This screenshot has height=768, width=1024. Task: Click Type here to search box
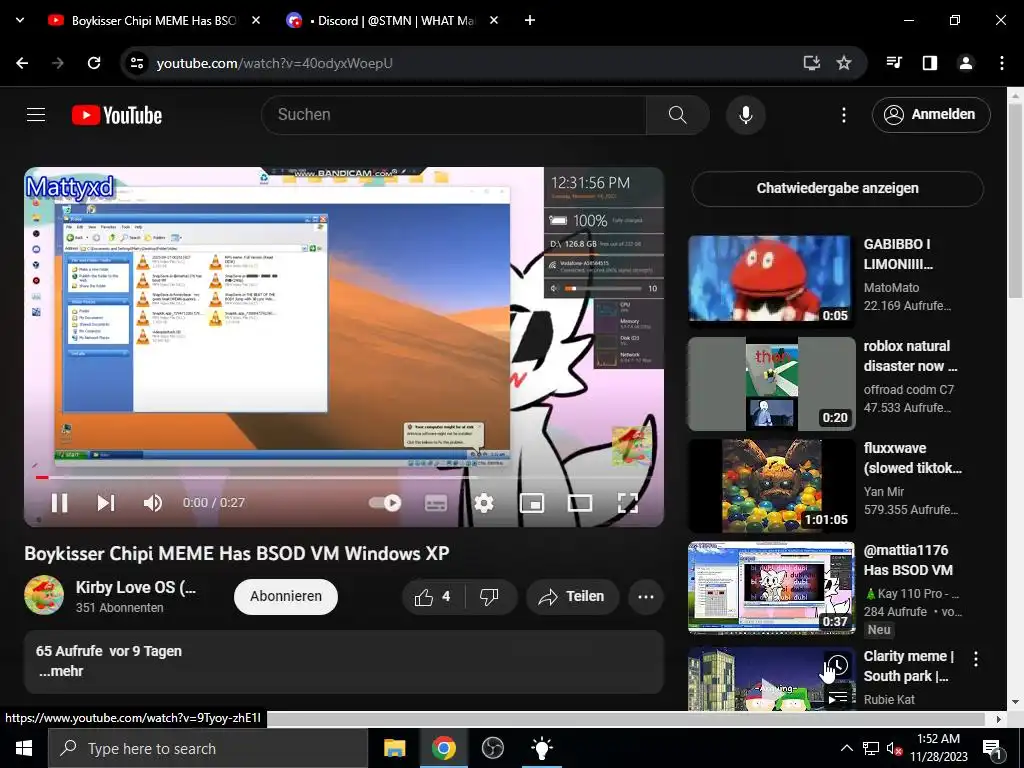pyautogui.click(x=208, y=748)
